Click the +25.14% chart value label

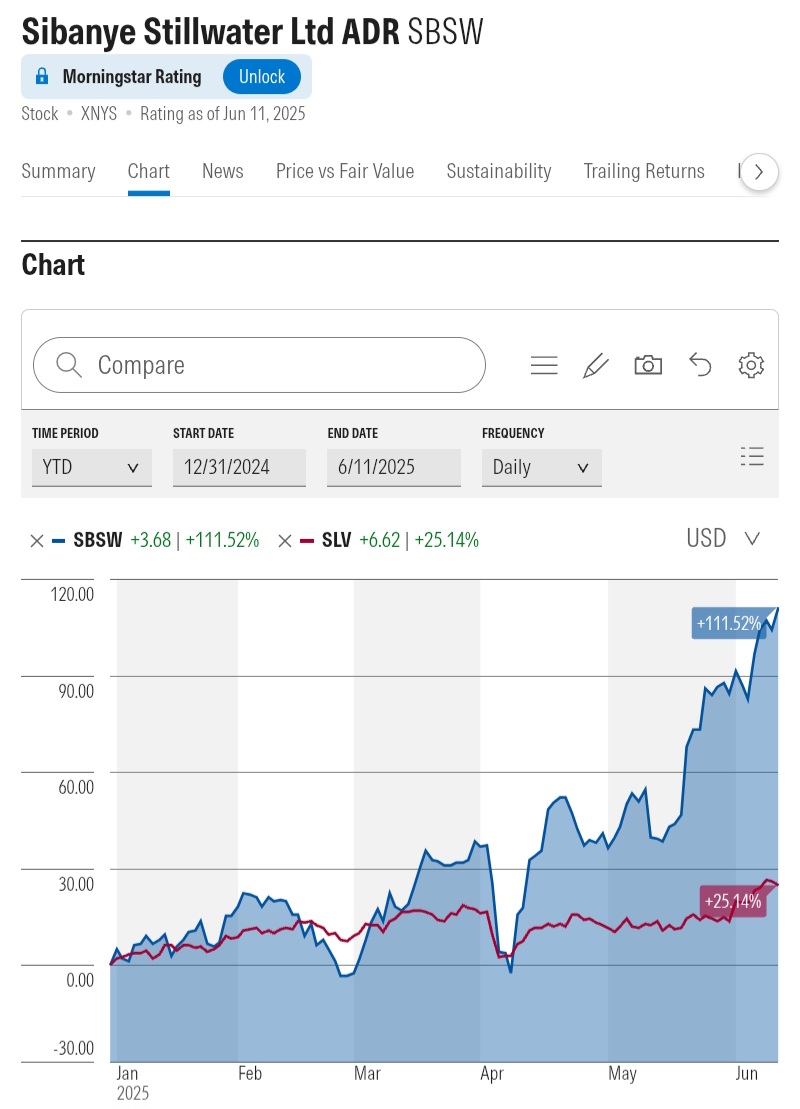[x=733, y=901]
